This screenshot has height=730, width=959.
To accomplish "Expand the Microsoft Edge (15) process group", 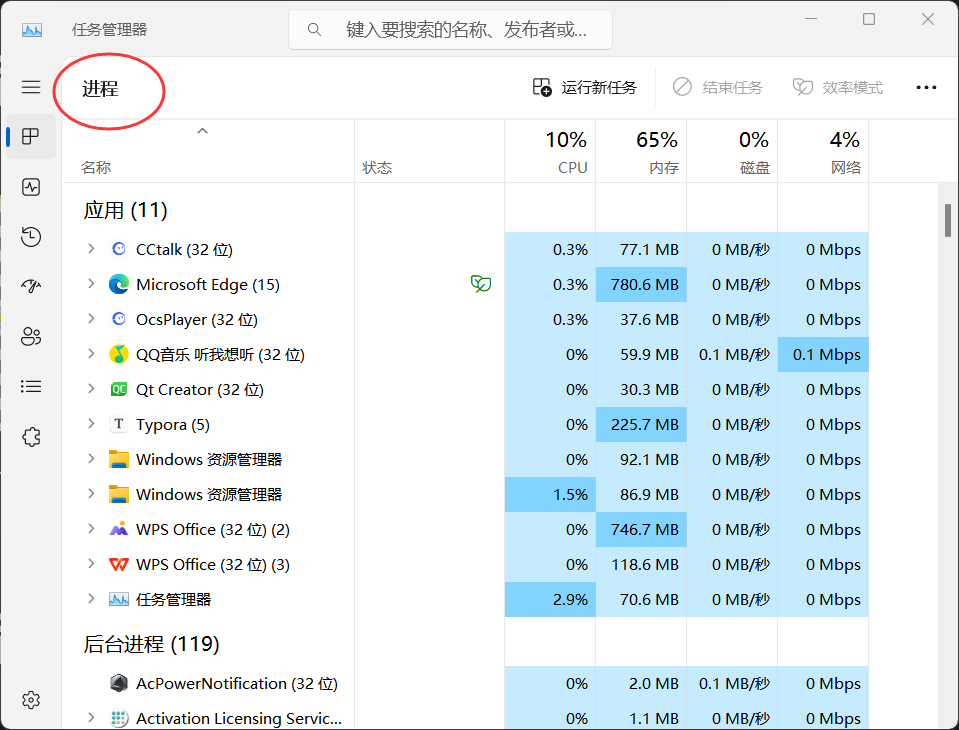I will [x=91, y=283].
